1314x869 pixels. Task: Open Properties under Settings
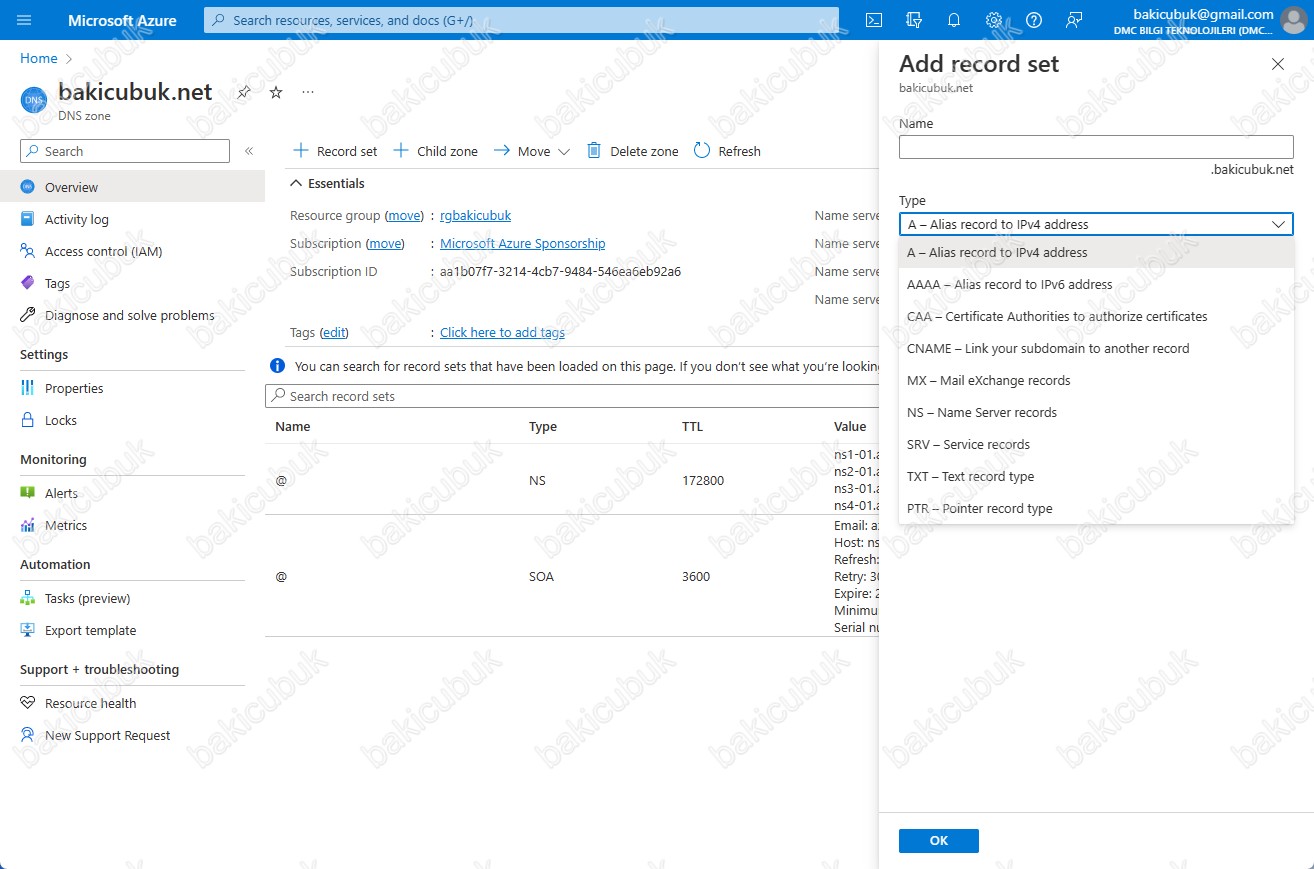coord(132,388)
